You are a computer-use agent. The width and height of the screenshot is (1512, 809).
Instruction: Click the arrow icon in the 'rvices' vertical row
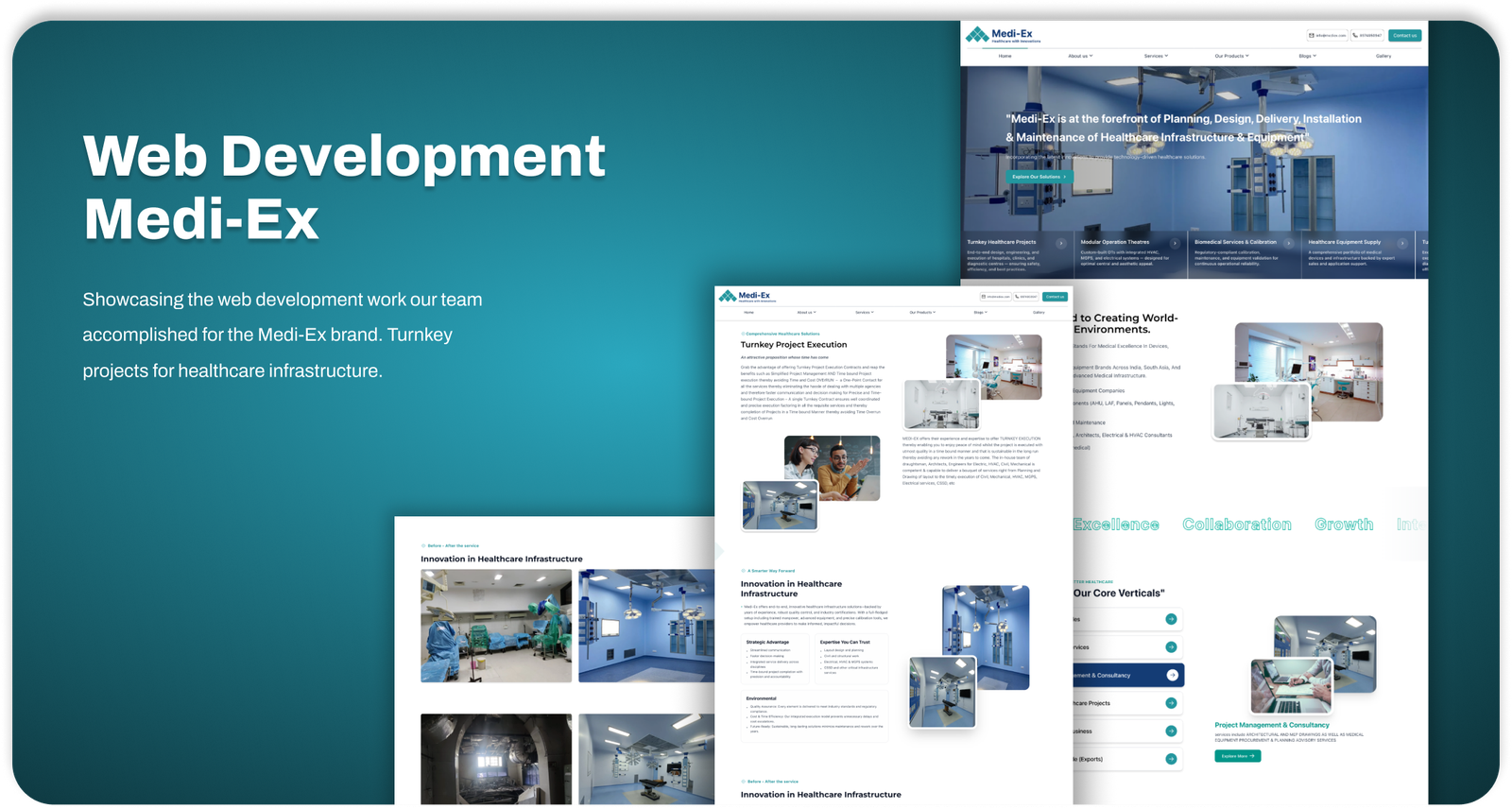[x=1171, y=647]
